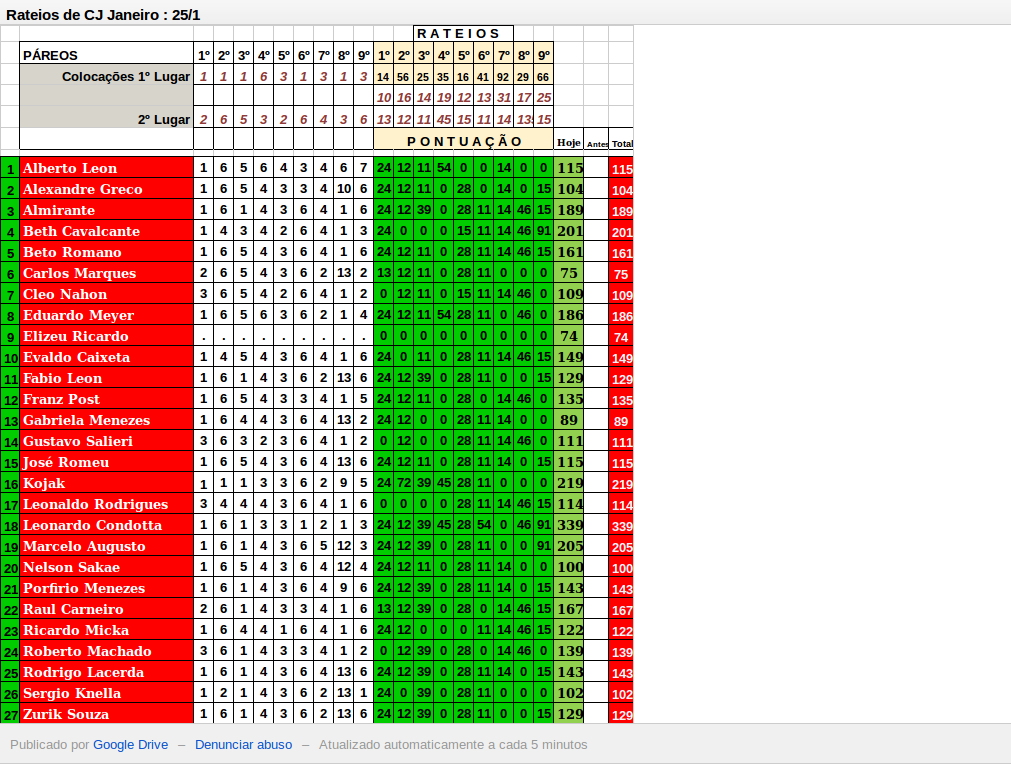This screenshot has height=764, width=1011.
Task: Click the Rodrigo Lacerda name cell
Action: click(x=106, y=672)
